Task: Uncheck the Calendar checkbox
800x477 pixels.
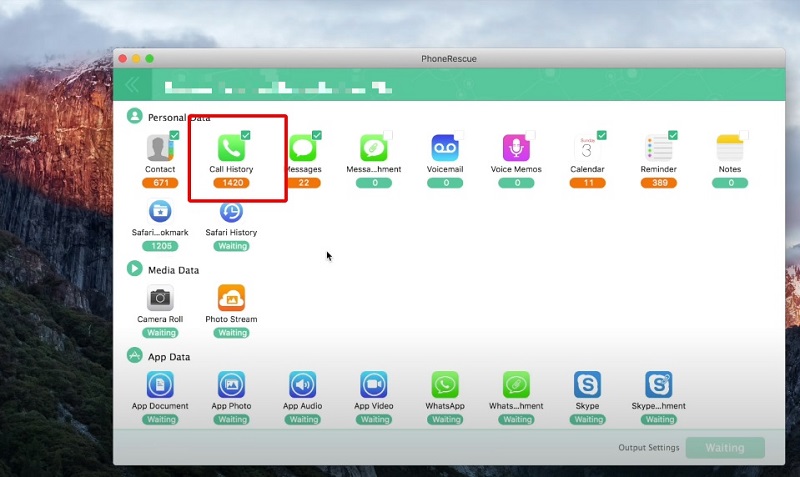Action: coord(602,135)
